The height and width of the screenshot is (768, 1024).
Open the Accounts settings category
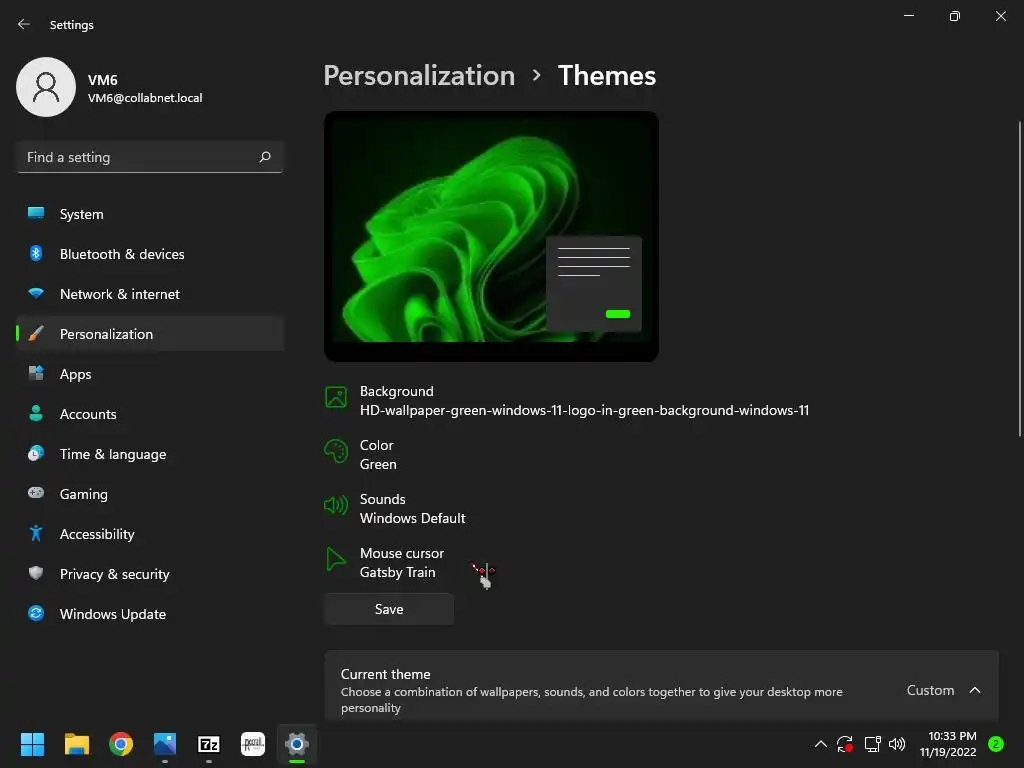[x=150, y=414]
